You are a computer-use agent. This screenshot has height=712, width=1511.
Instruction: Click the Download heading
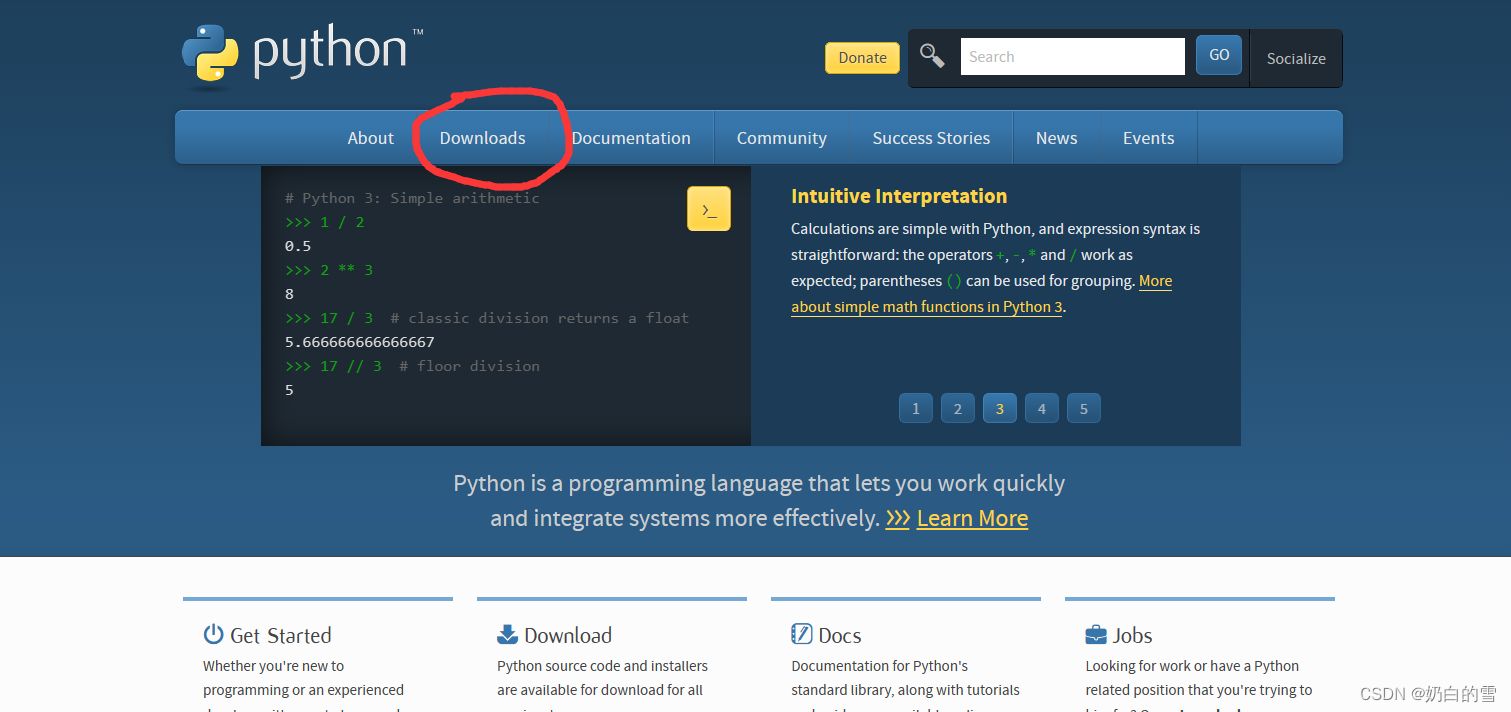coord(568,635)
